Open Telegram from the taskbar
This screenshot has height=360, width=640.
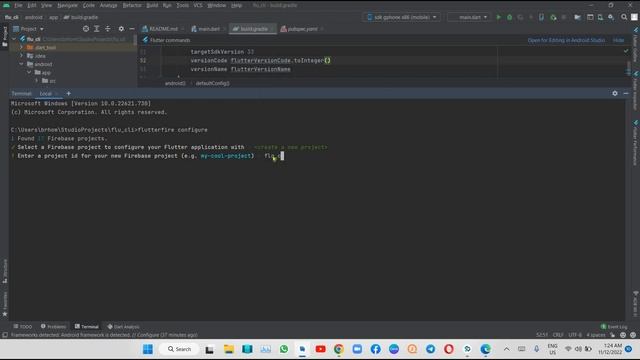[431, 349]
